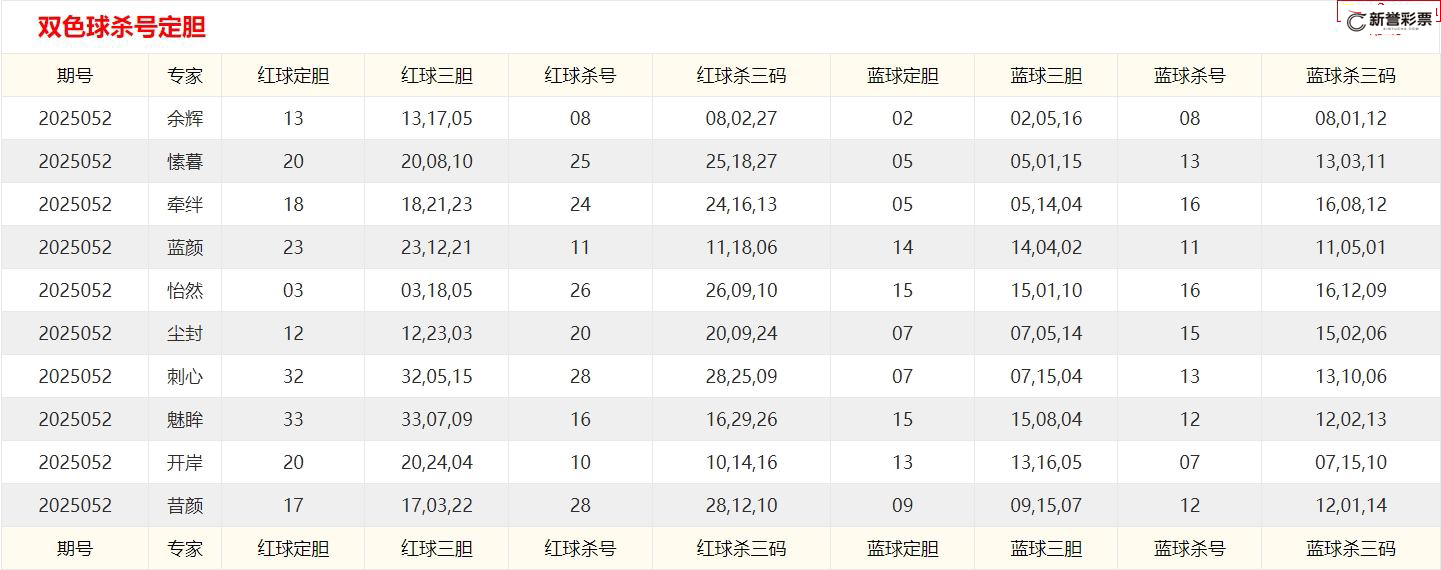Click 怡然's 蓝球杀三码 value 16,12,09
Image resolution: width=1441 pixels, height=570 pixels.
pos(1351,290)
